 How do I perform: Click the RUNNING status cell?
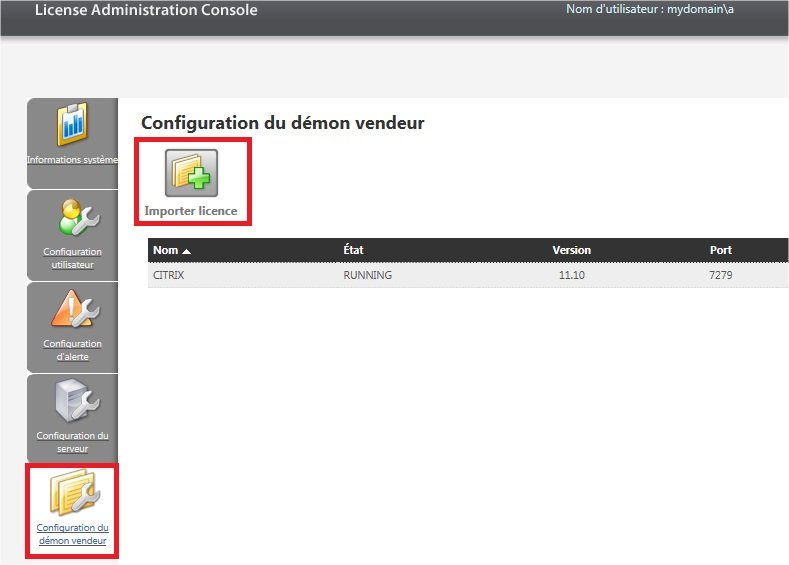point(367,274)
